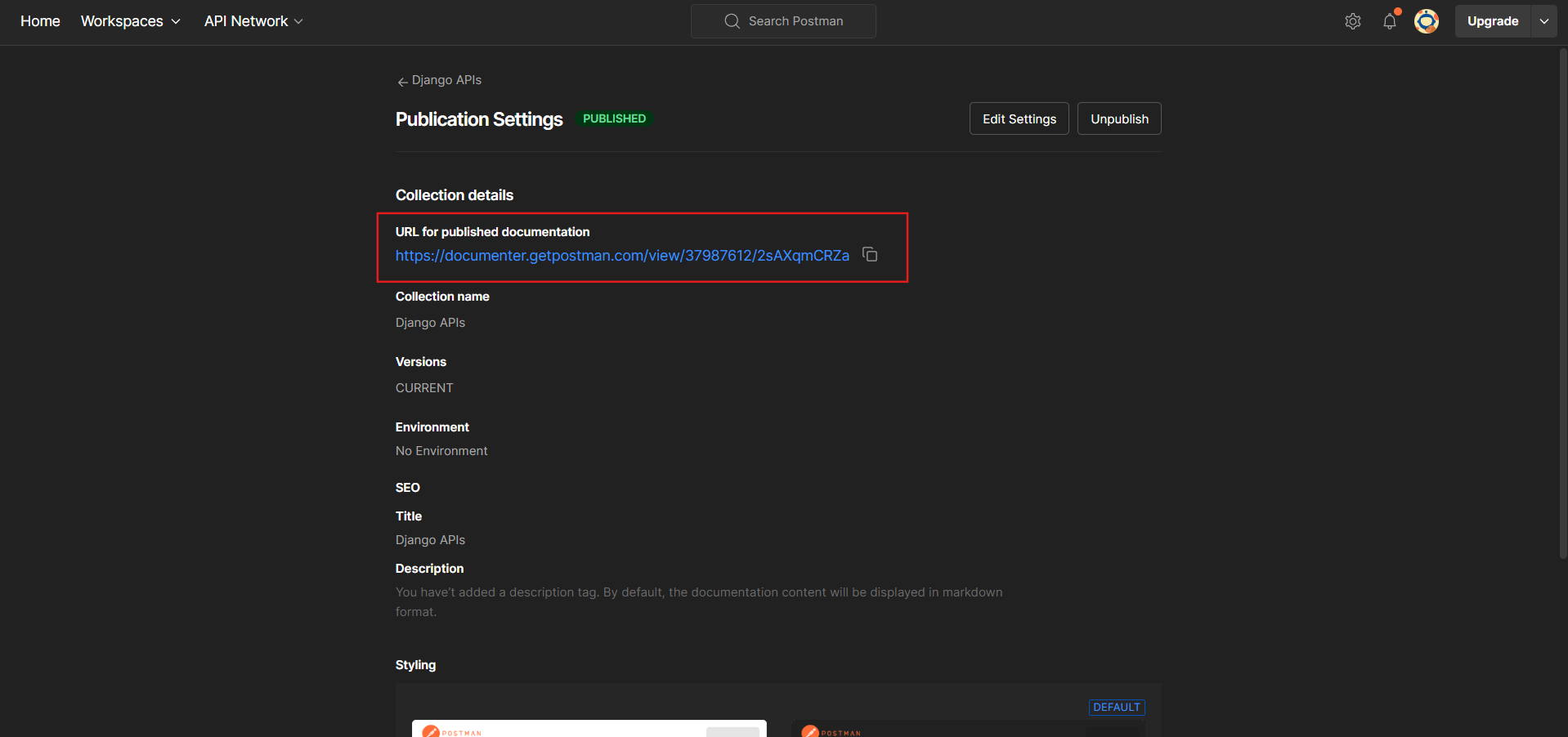Open the API Network dropdown
This screenshot has width=1568, height=737.
point(253,21)
